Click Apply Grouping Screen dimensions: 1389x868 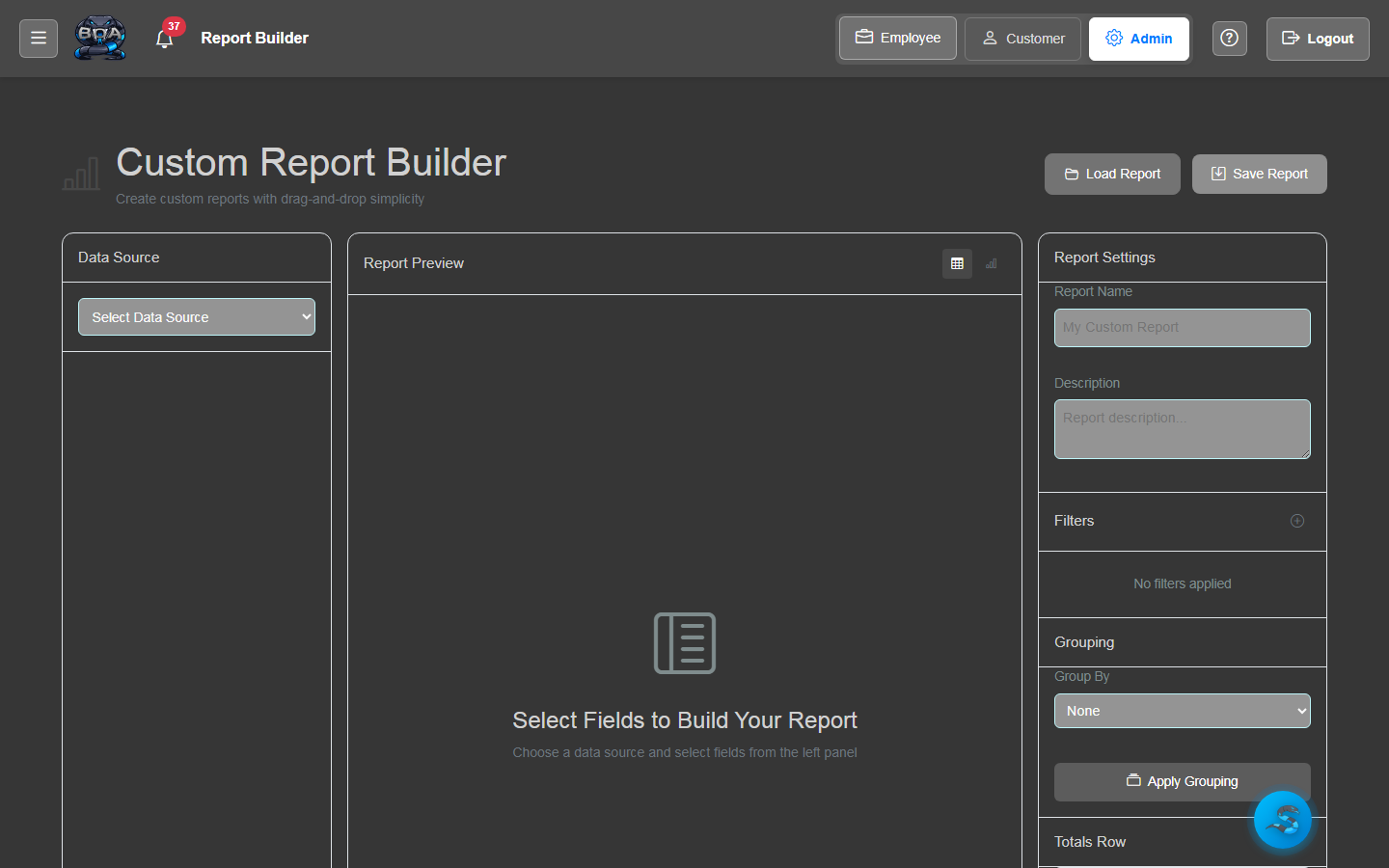(1182, 781)
